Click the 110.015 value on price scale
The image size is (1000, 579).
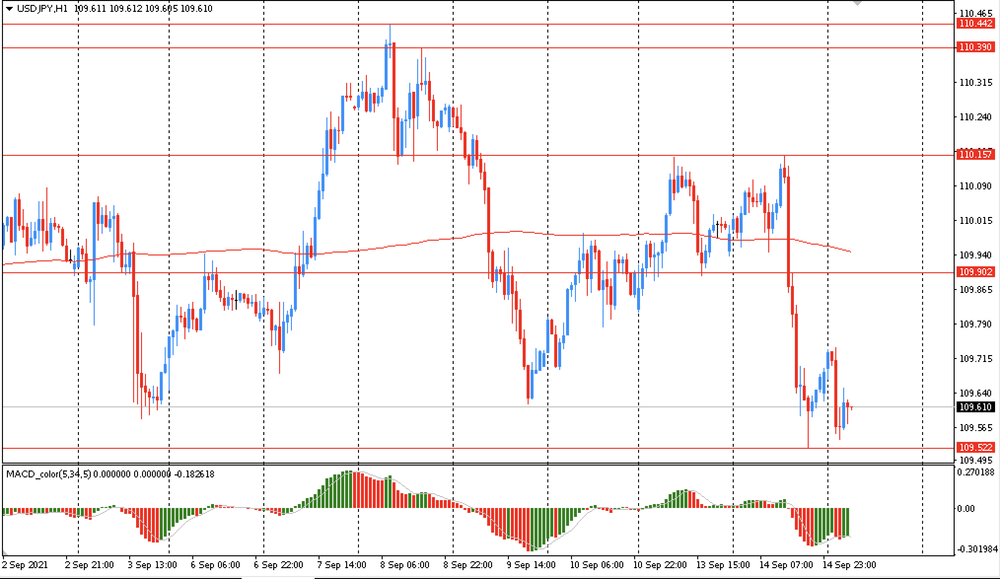(x=976, y=221)
